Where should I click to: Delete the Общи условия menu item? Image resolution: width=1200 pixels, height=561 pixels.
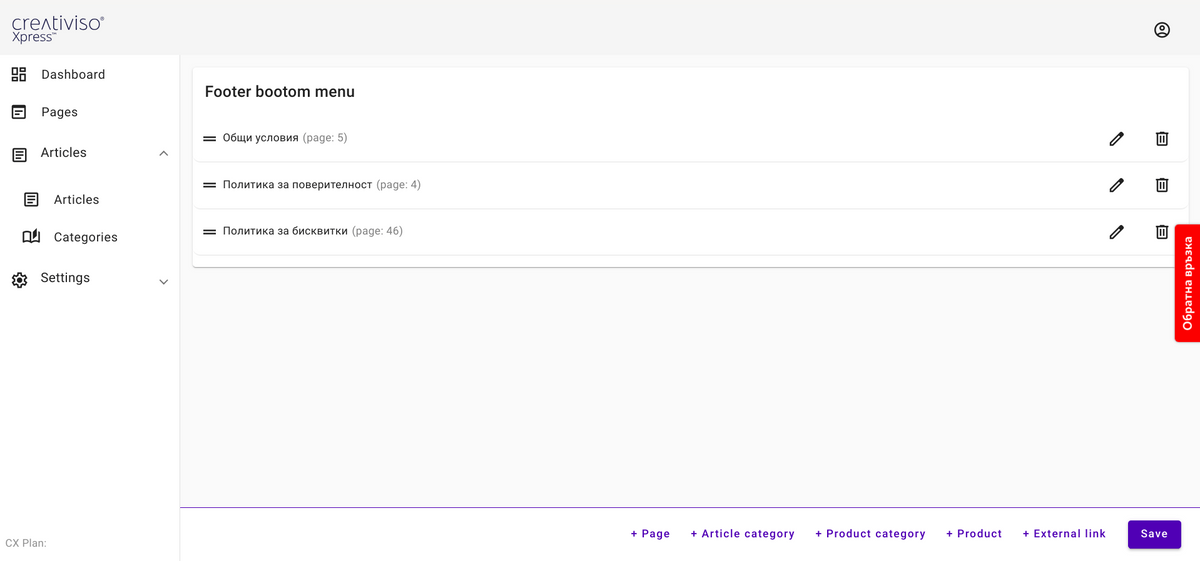coord(1161,139)
